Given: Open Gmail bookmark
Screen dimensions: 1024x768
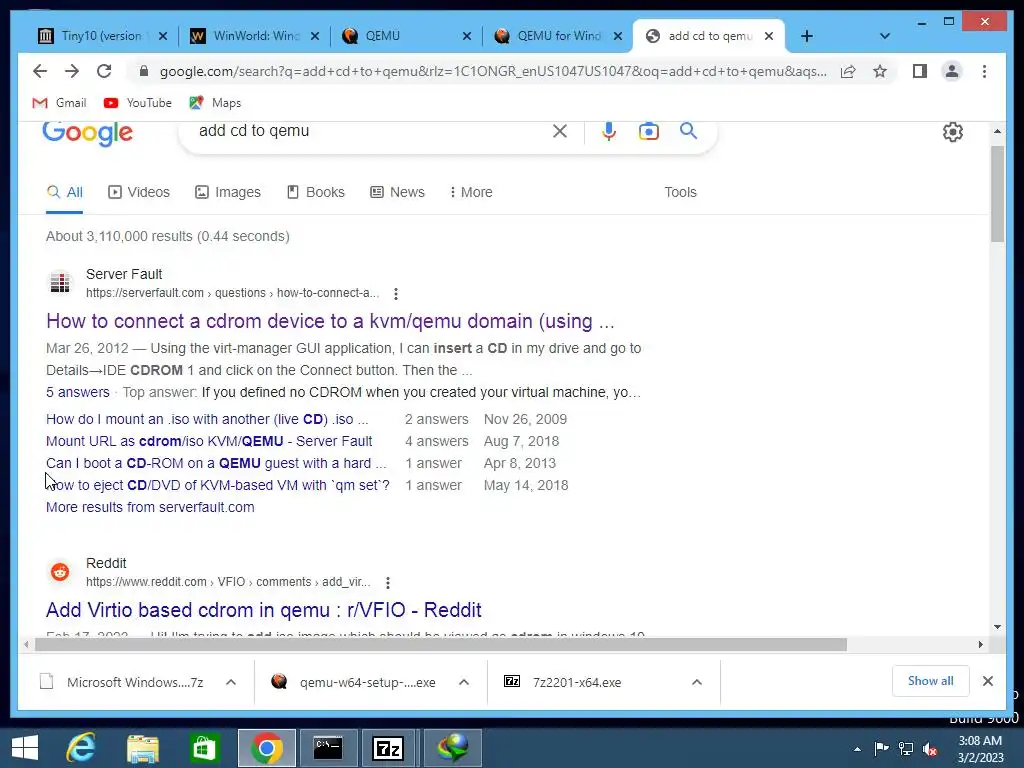Looking at the screenshot, I should click(59, 103).
